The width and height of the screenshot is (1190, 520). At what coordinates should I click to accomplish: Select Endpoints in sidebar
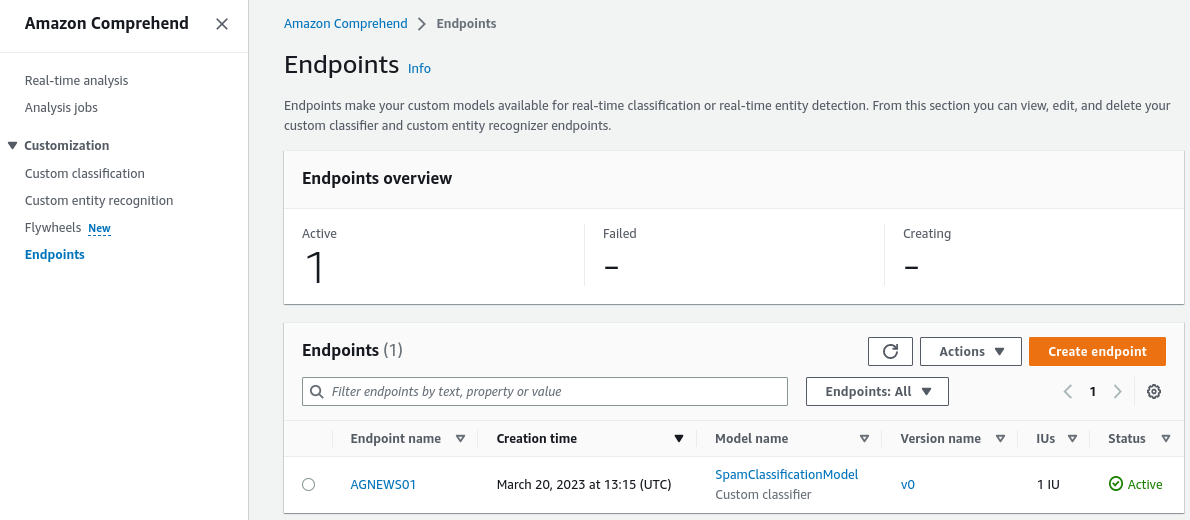tap(55, 254)
